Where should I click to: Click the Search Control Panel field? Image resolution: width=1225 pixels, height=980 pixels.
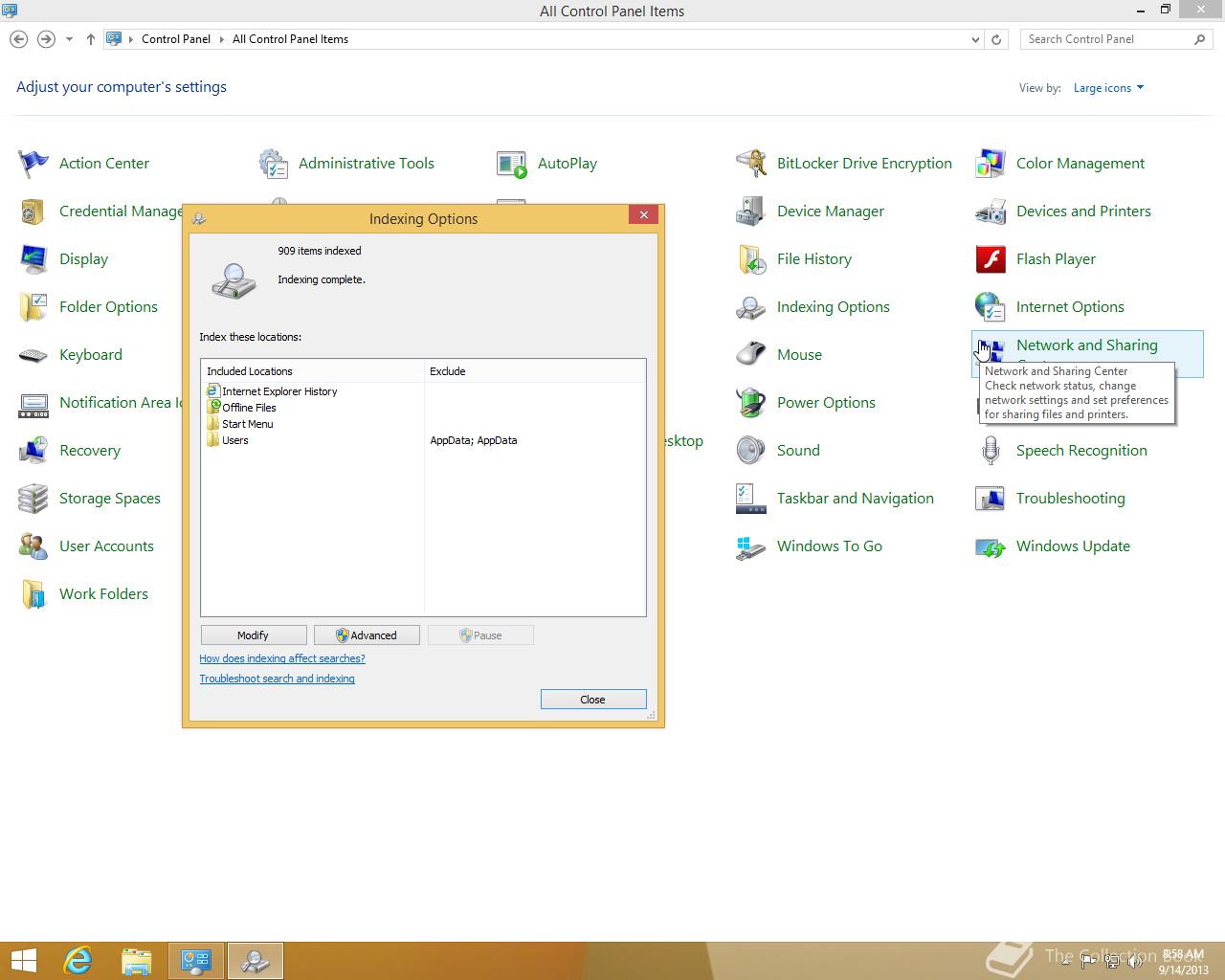pos(1106,39)
